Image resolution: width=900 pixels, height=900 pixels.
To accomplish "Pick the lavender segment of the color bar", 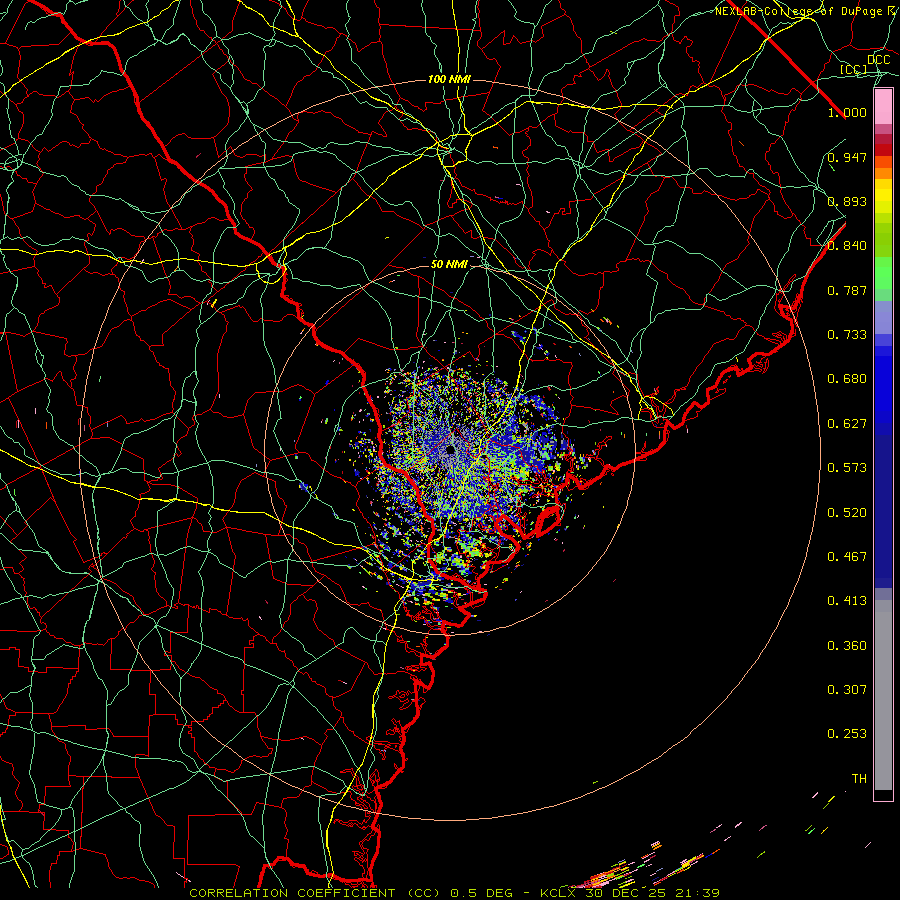I will [883, 317].
